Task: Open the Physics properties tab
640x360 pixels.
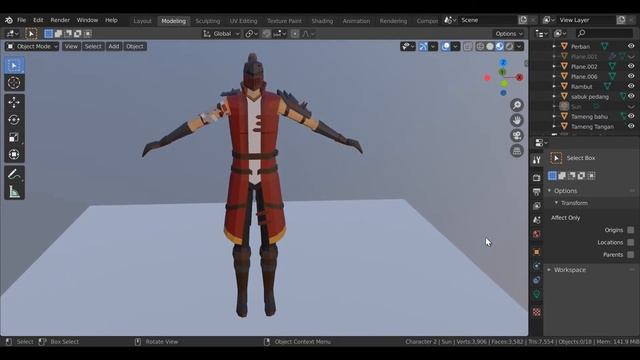Action: coord(537,266)
